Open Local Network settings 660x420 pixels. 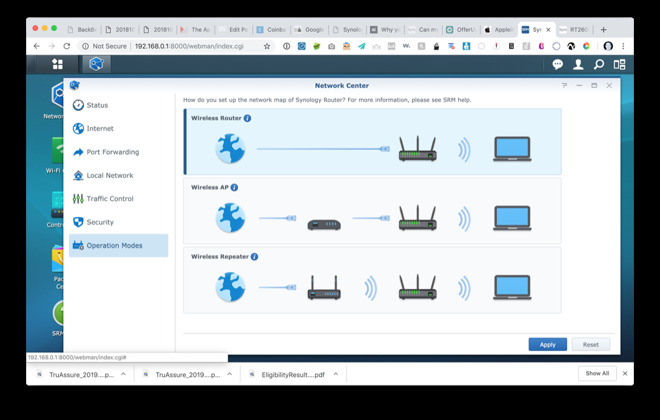118,175
